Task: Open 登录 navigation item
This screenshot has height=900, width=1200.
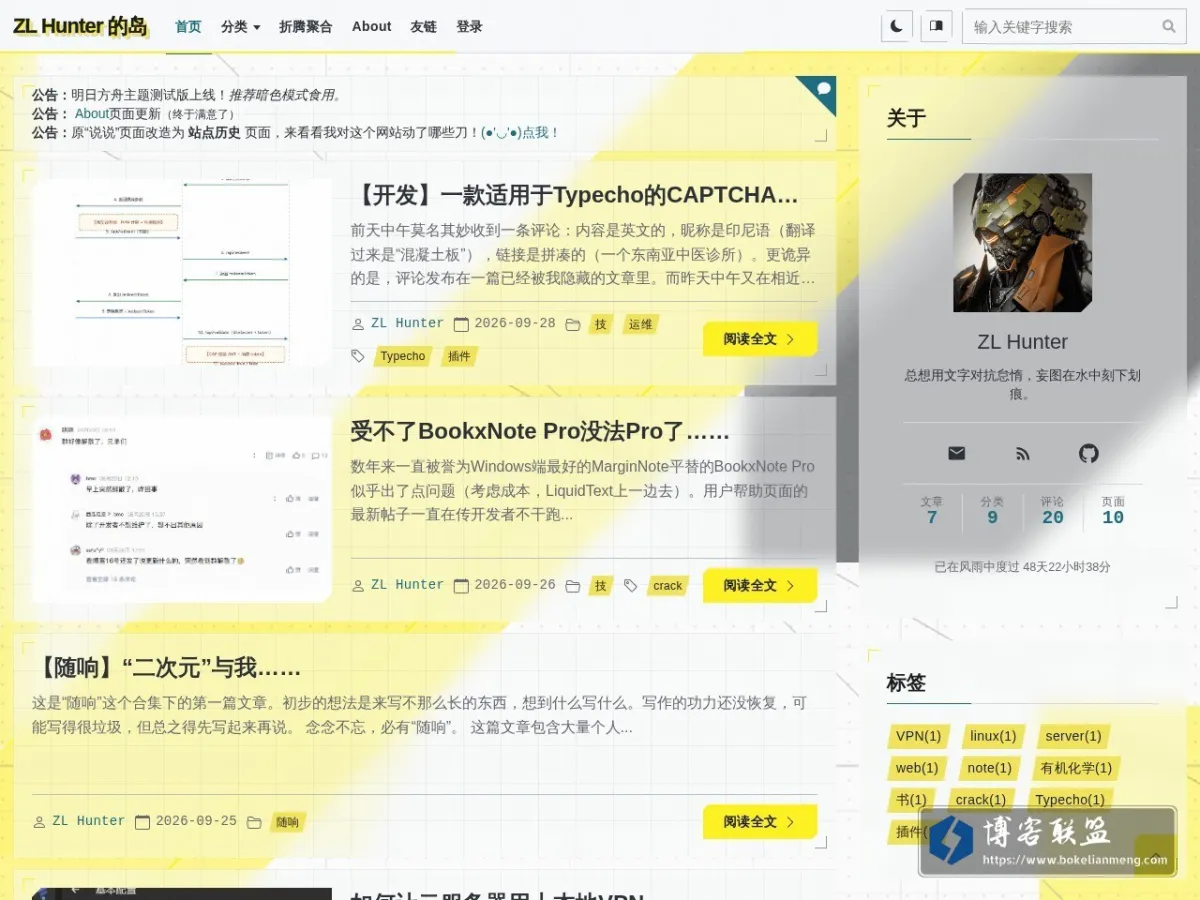Action: pos(469,27)
